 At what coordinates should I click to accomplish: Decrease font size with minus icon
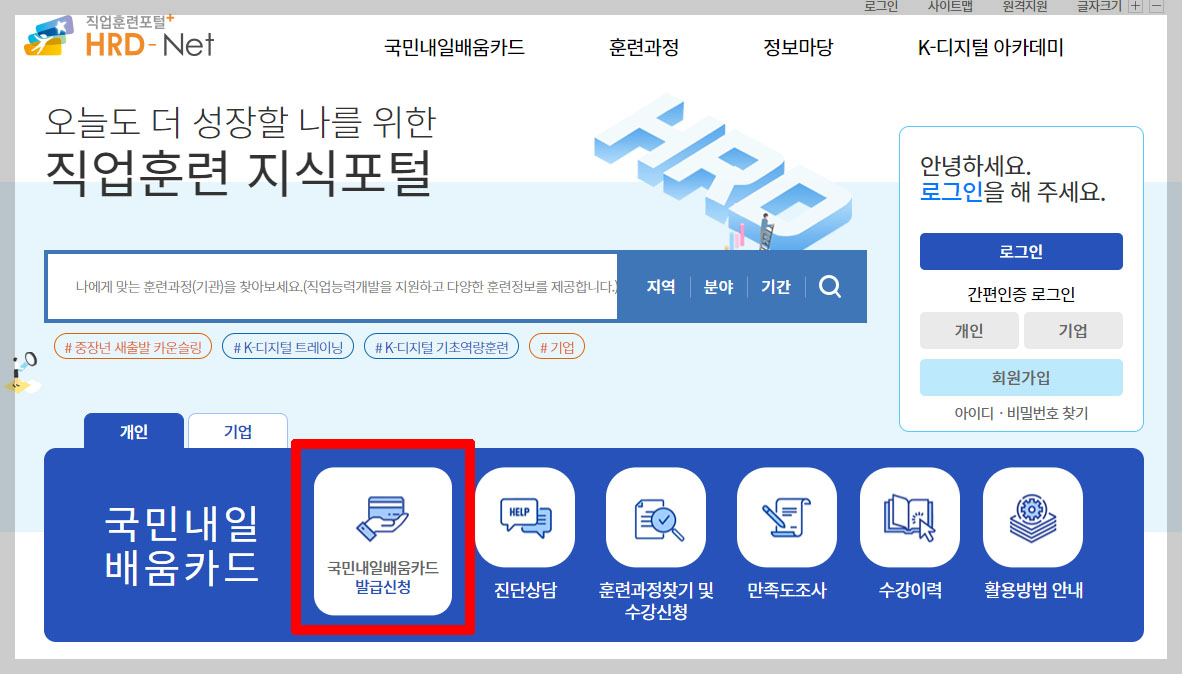point(1156,6)
